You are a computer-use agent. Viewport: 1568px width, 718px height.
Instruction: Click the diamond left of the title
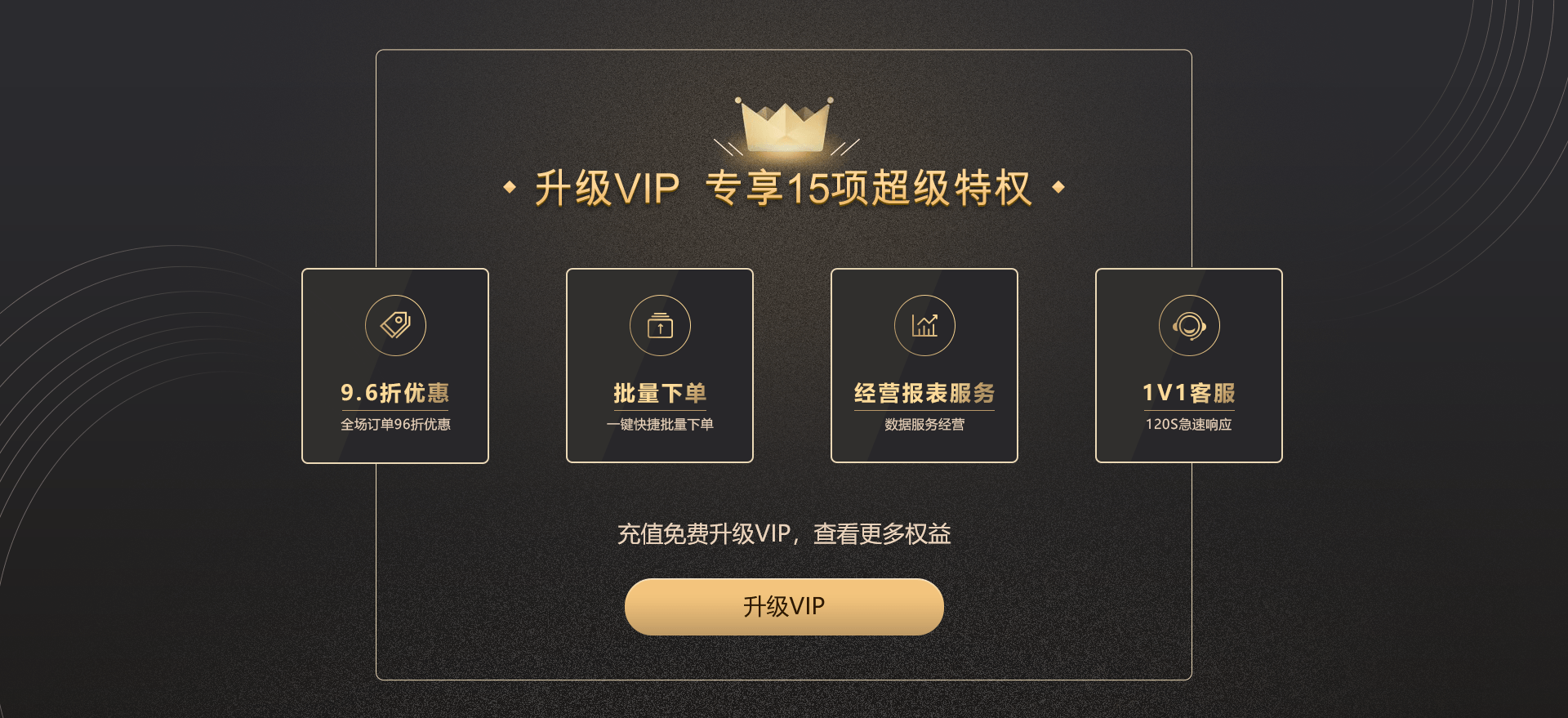point(510,187)
